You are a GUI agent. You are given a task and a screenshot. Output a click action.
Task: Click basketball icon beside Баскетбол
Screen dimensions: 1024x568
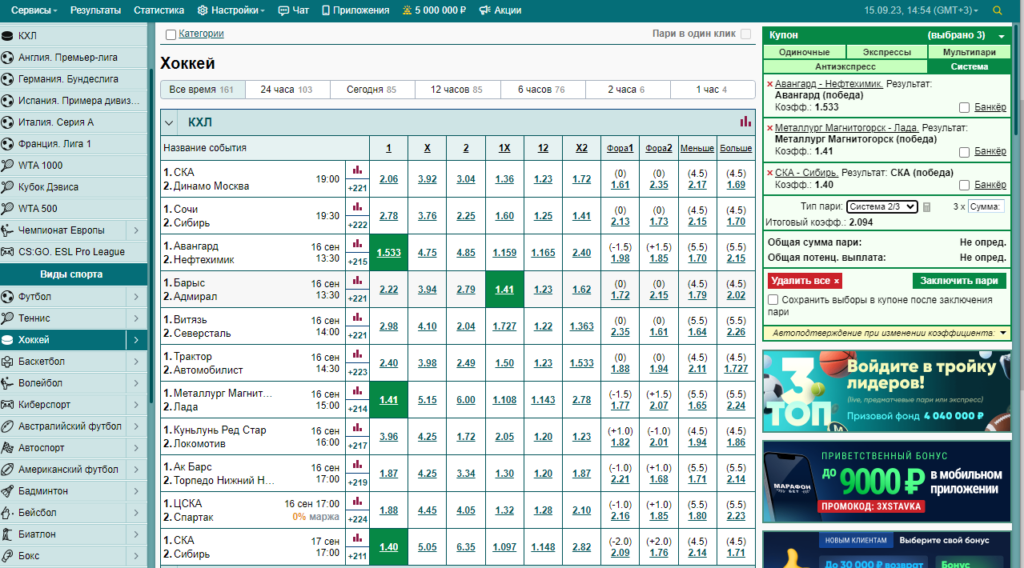(x=7, y=361)
